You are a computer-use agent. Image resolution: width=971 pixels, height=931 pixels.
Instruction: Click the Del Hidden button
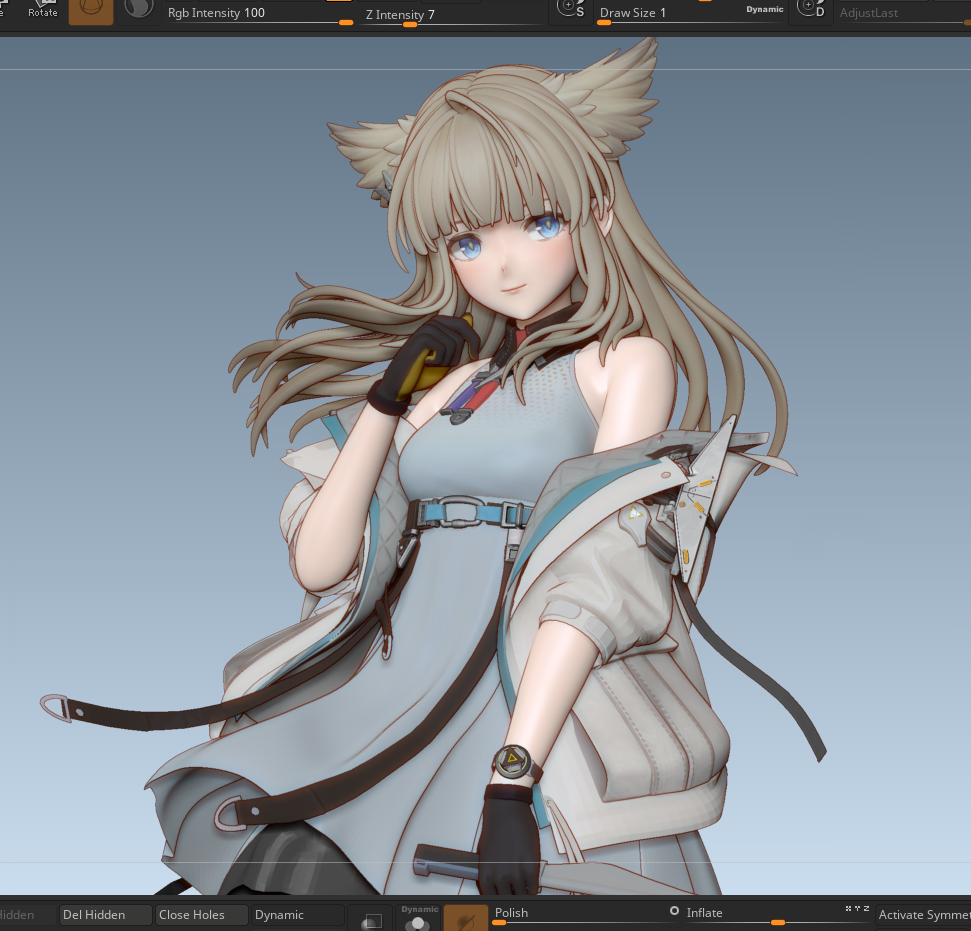pyautogui.click(x=106, y=914)
